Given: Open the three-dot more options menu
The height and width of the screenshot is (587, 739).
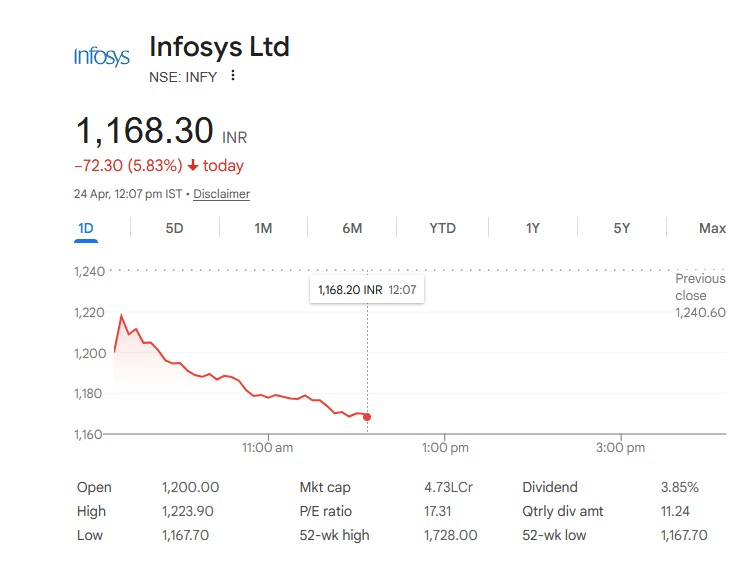Looking at the screenshot, I should tap(233, 76).
